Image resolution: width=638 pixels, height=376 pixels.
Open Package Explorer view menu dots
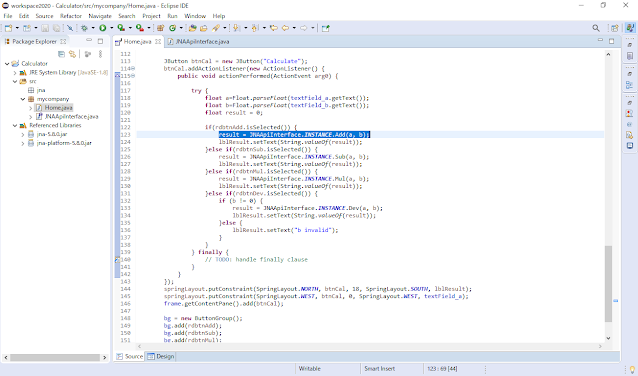[100, 54]
